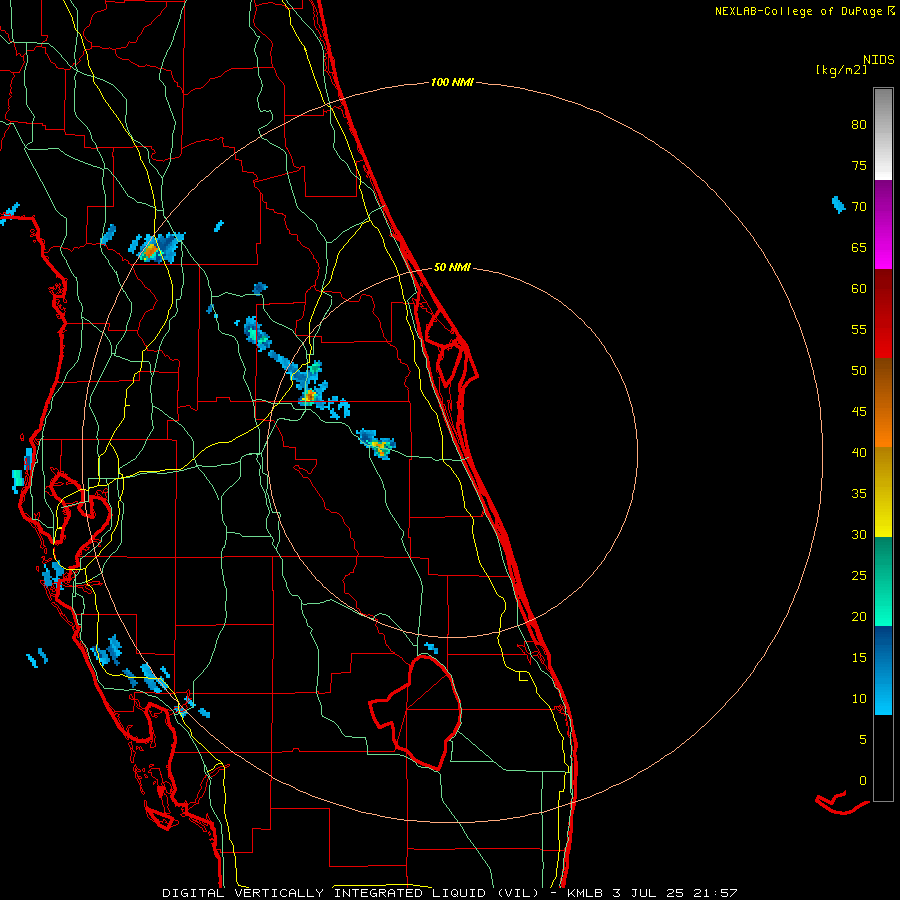900x900 pixels.
Task: Click the '100 NMI' range ring label
Action: tap(452, 83)
